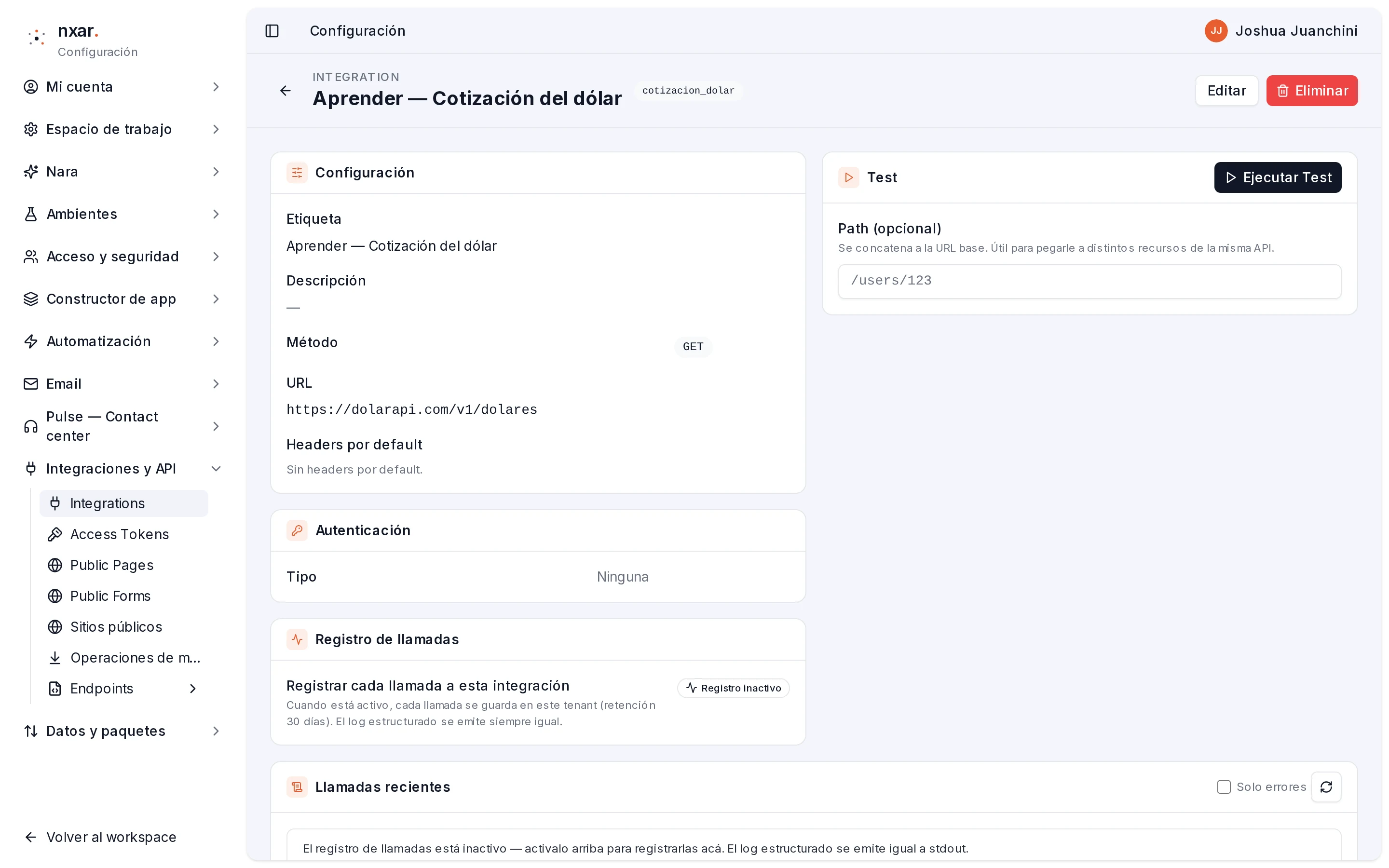Click the Joshua Juanchini user name

pyautogui.click(x=1296, y=31)
